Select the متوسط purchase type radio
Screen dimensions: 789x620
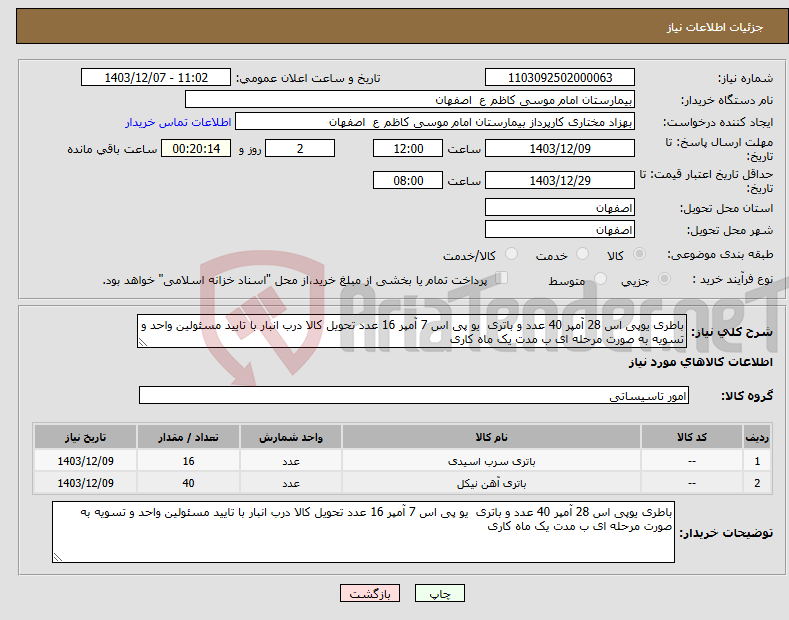(x=600, y=279)
